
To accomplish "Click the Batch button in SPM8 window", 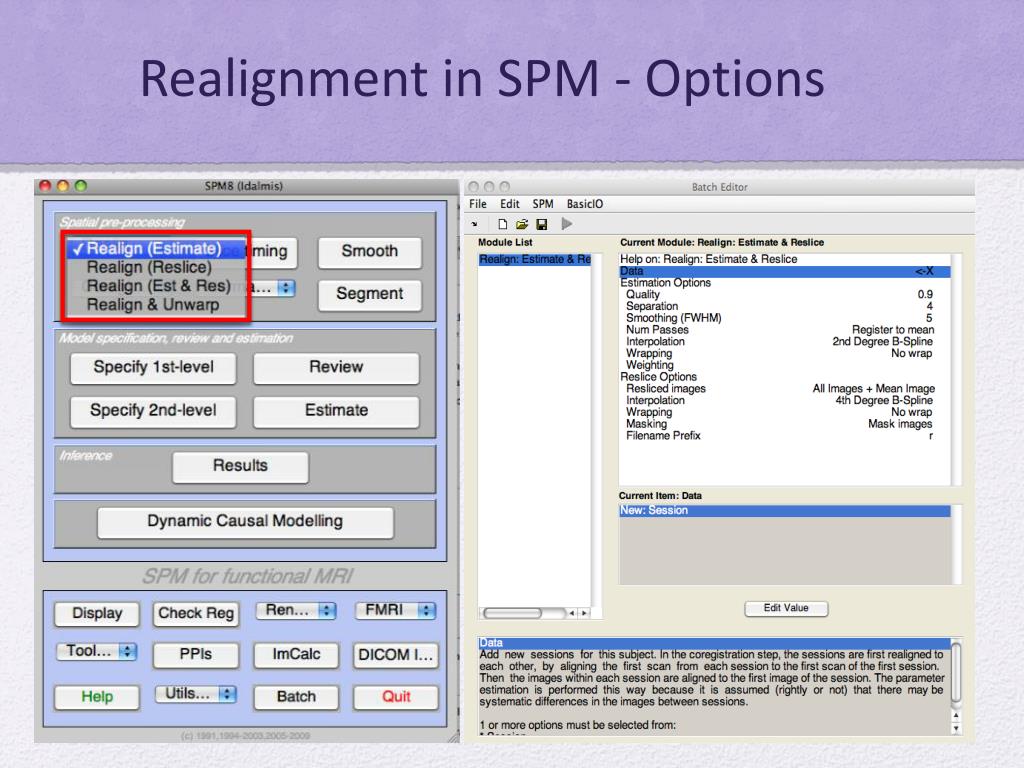I will click(296, 697).
